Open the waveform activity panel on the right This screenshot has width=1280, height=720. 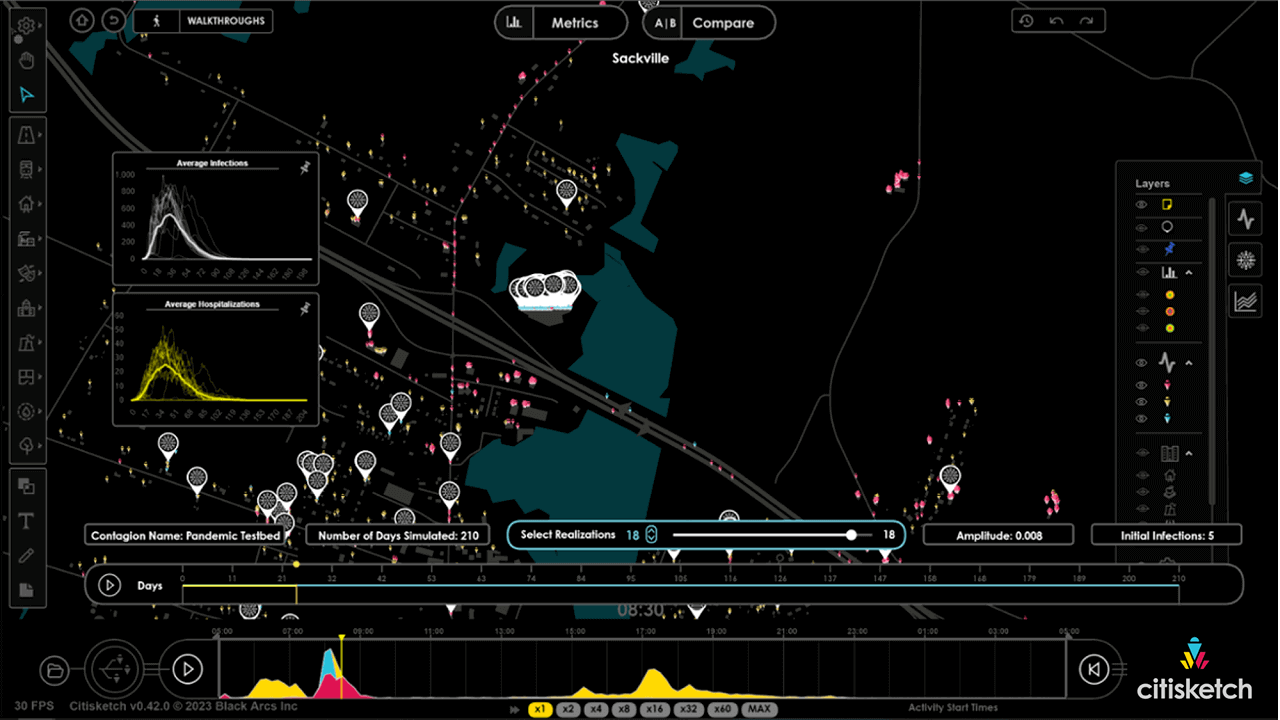click(1245, 218)
